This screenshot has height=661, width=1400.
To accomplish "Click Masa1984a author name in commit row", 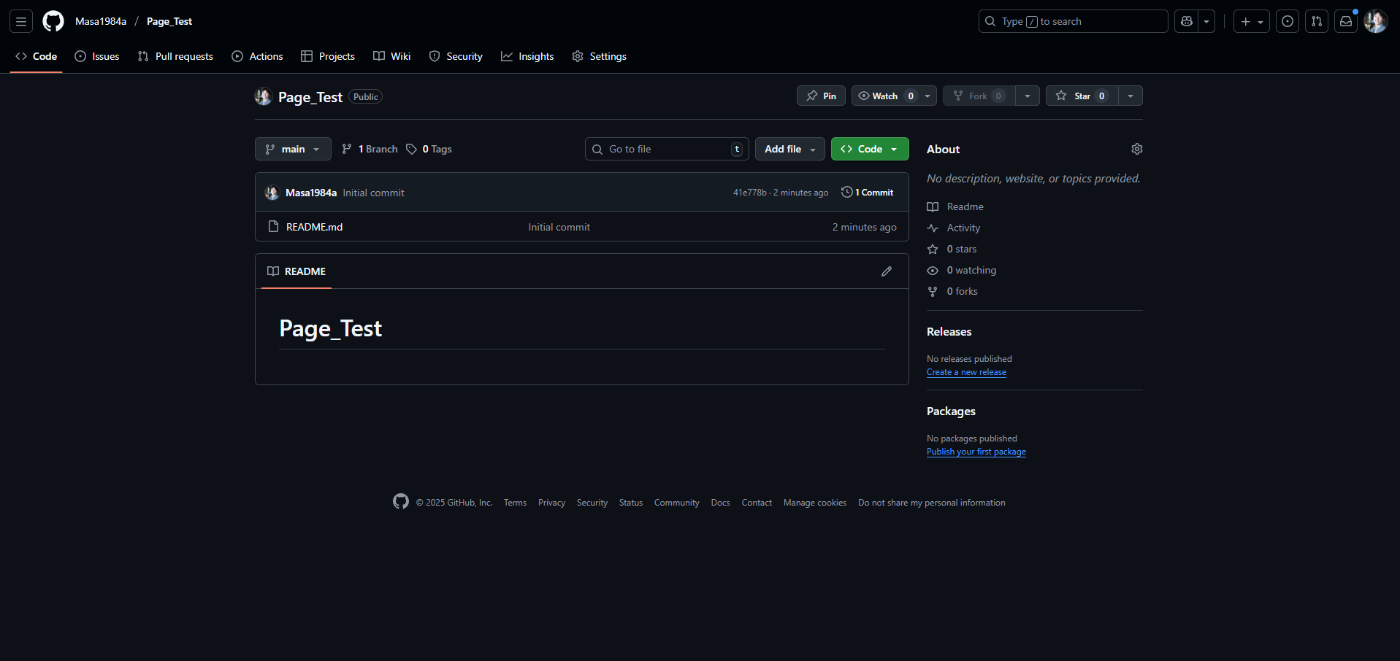I will click(x=311, y=192).
